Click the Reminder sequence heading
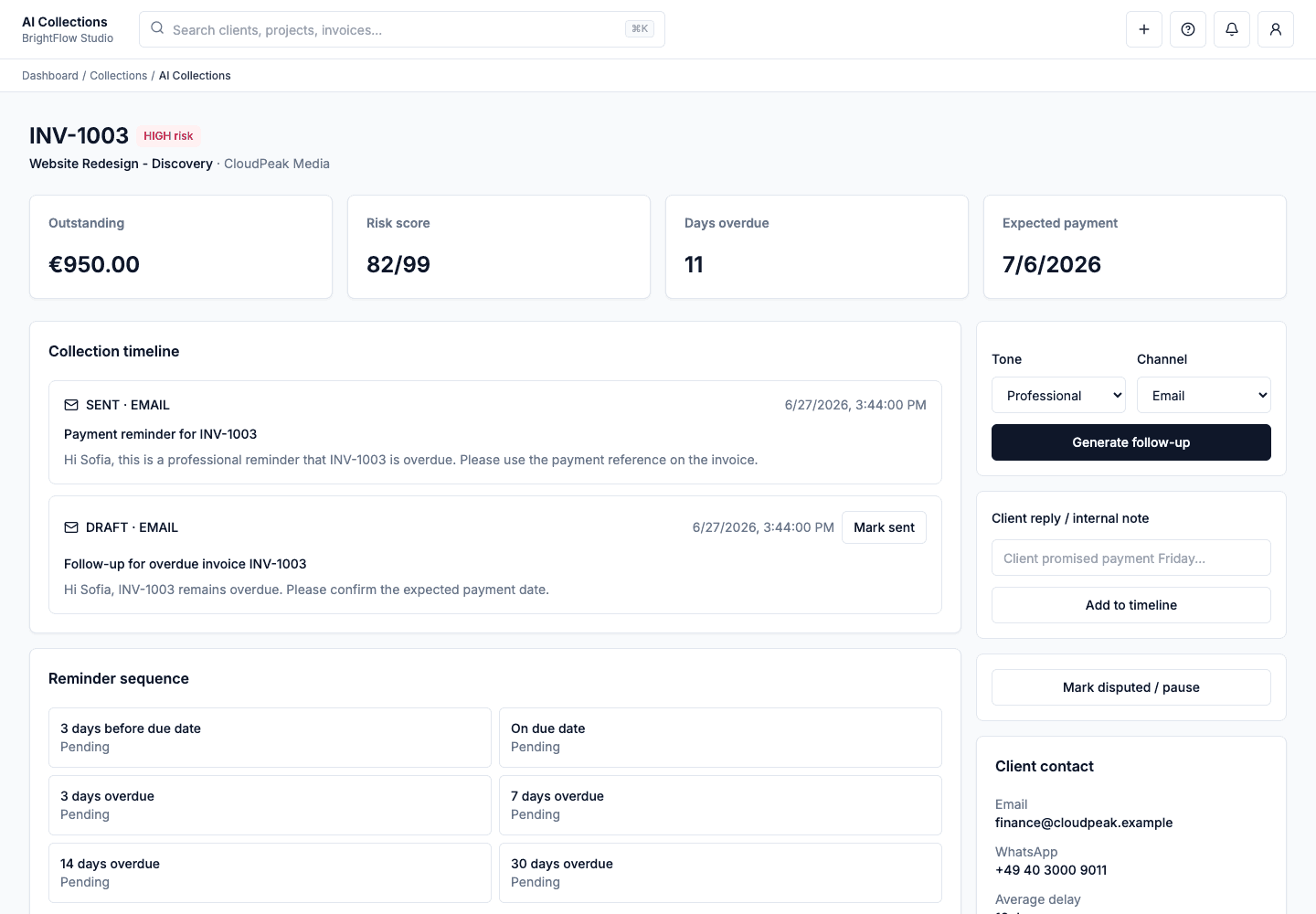The image size is (1316, 914). click(119, 678)
